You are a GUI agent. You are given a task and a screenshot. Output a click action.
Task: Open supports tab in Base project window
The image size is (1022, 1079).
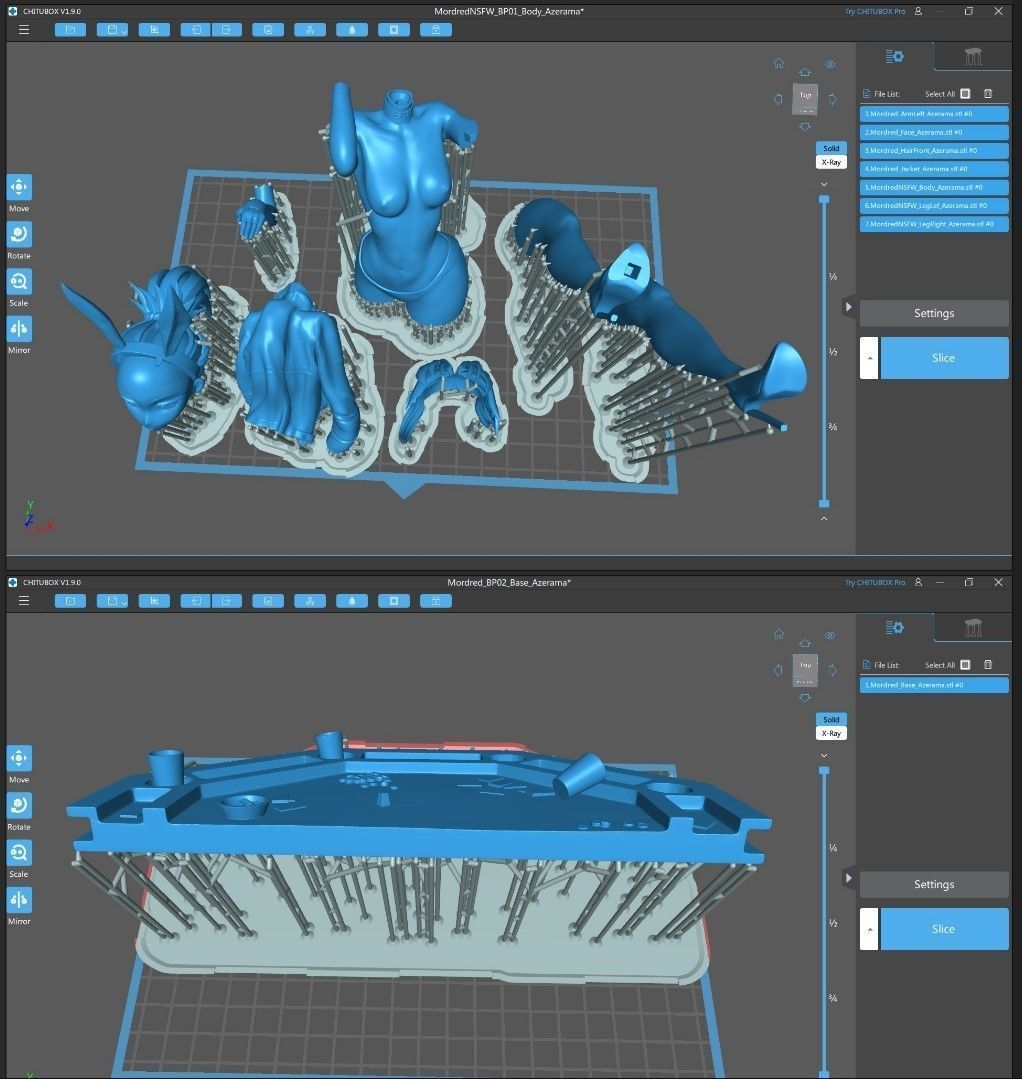(972, 628)
